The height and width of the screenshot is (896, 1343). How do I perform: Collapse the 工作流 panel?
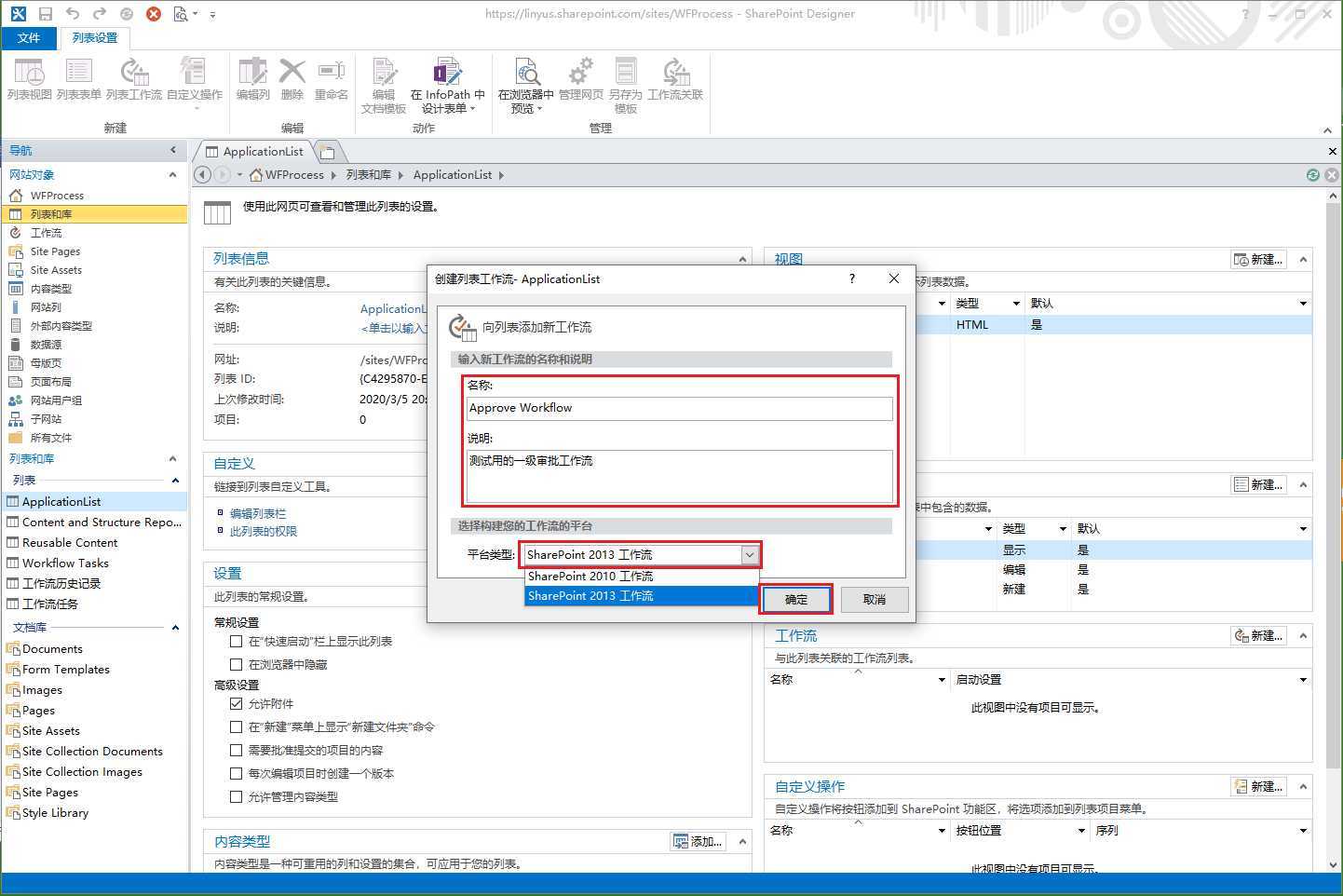point(1303,636)
